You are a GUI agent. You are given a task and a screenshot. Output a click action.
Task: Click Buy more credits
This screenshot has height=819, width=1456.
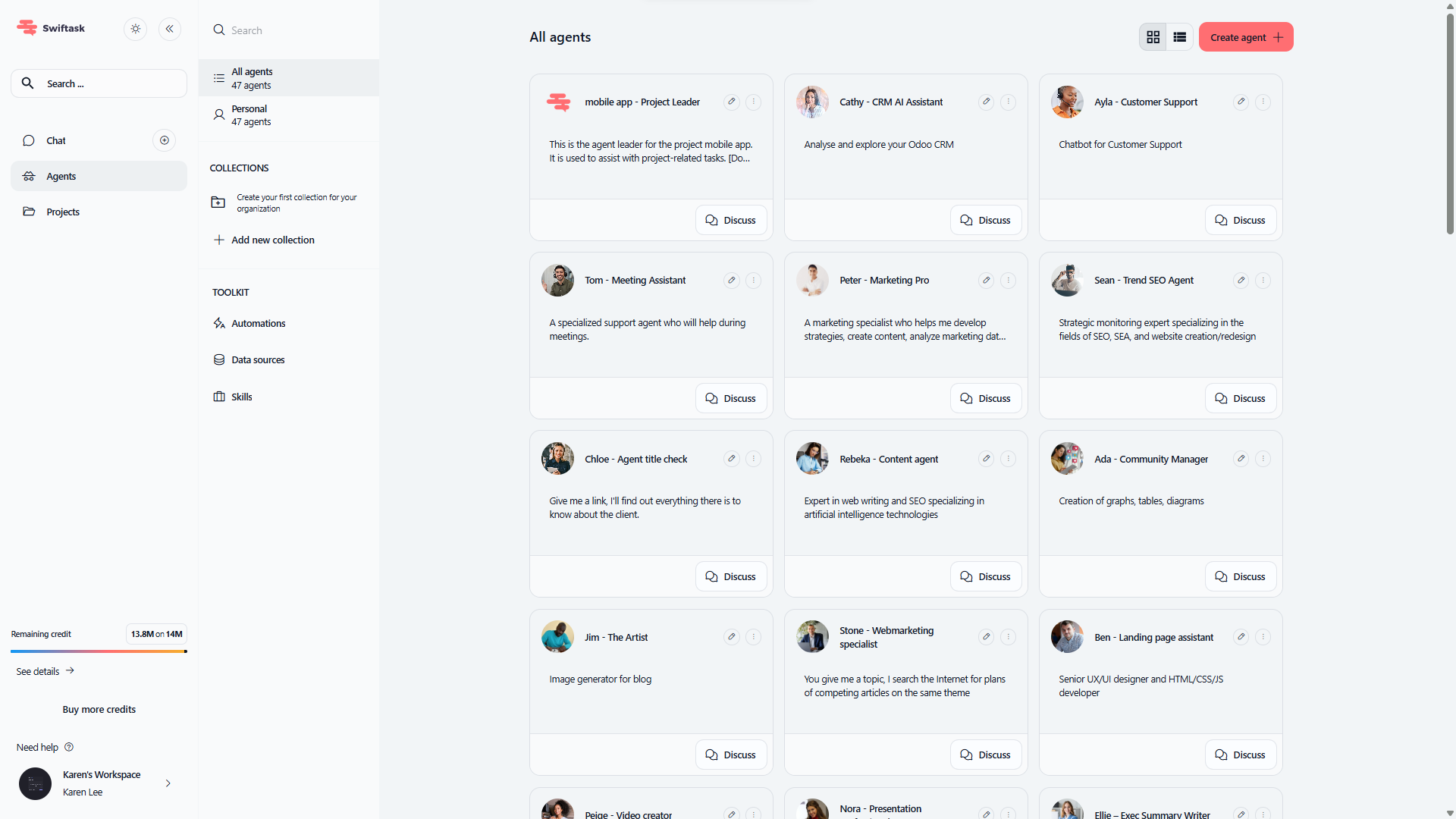point(99,710)
